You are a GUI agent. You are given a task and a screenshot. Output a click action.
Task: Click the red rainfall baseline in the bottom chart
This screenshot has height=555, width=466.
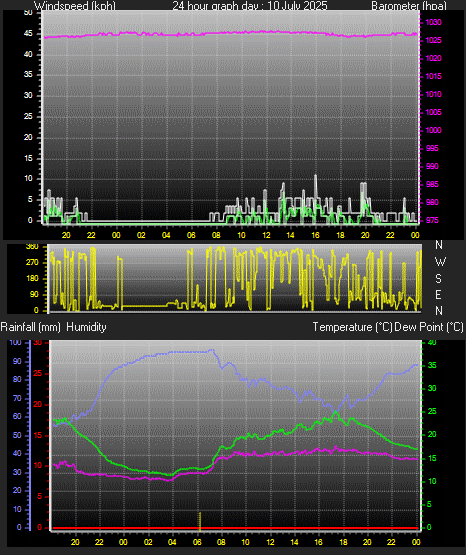coord(235,528)
